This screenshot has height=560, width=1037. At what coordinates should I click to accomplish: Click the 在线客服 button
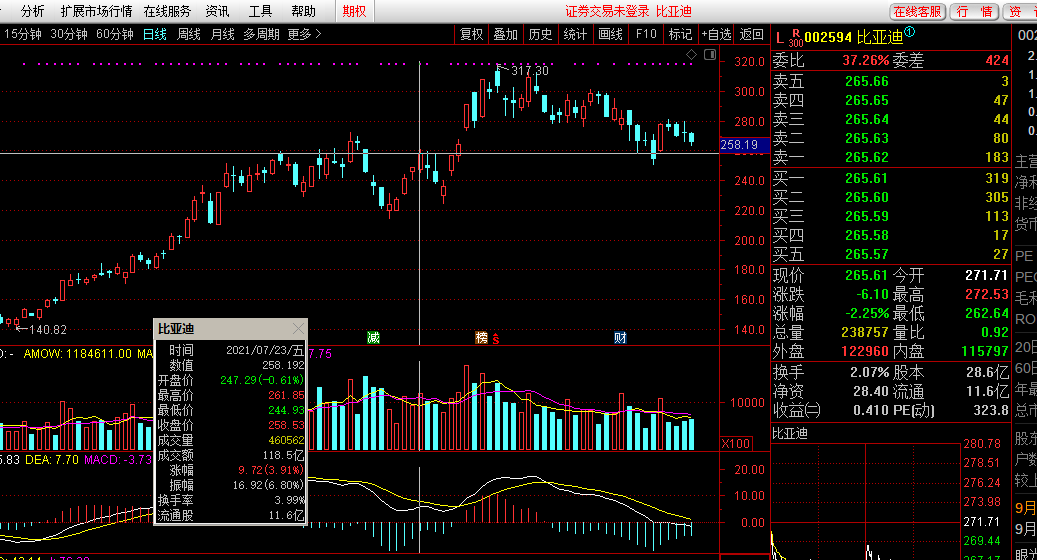coord(917,12)
